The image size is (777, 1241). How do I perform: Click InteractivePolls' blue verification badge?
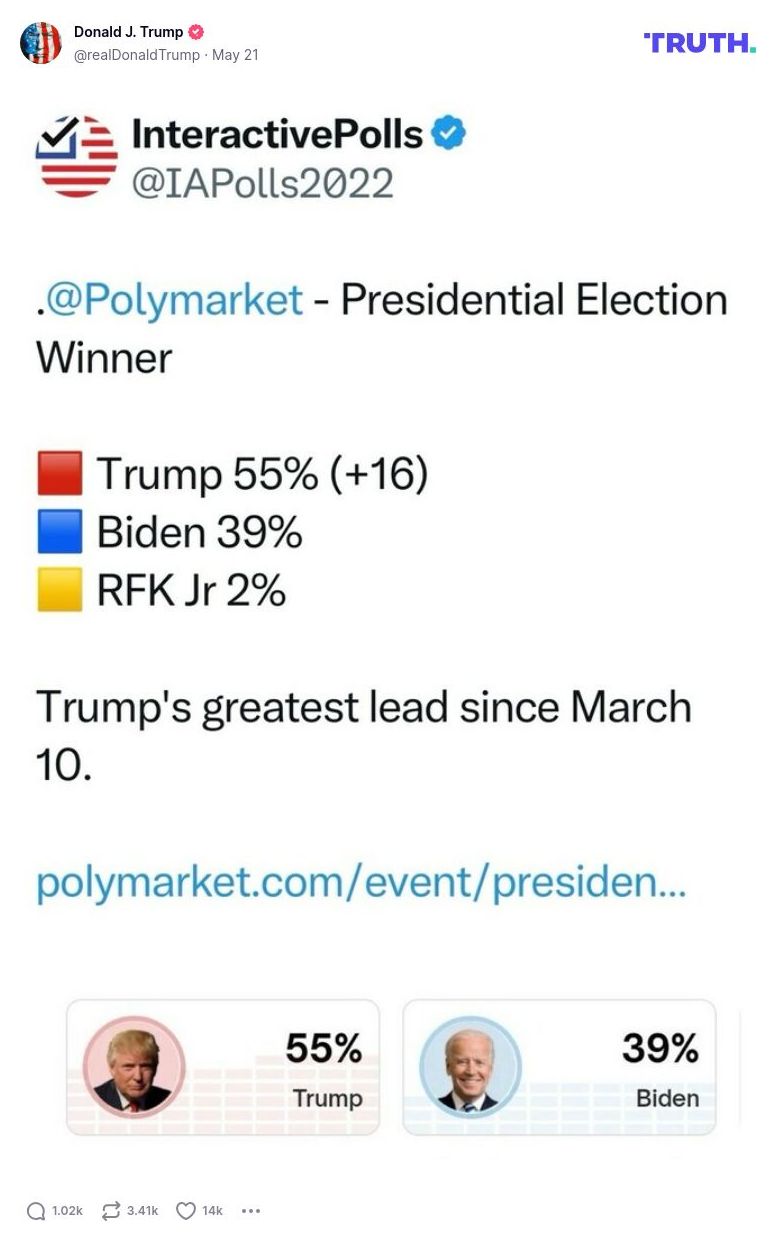447,132
